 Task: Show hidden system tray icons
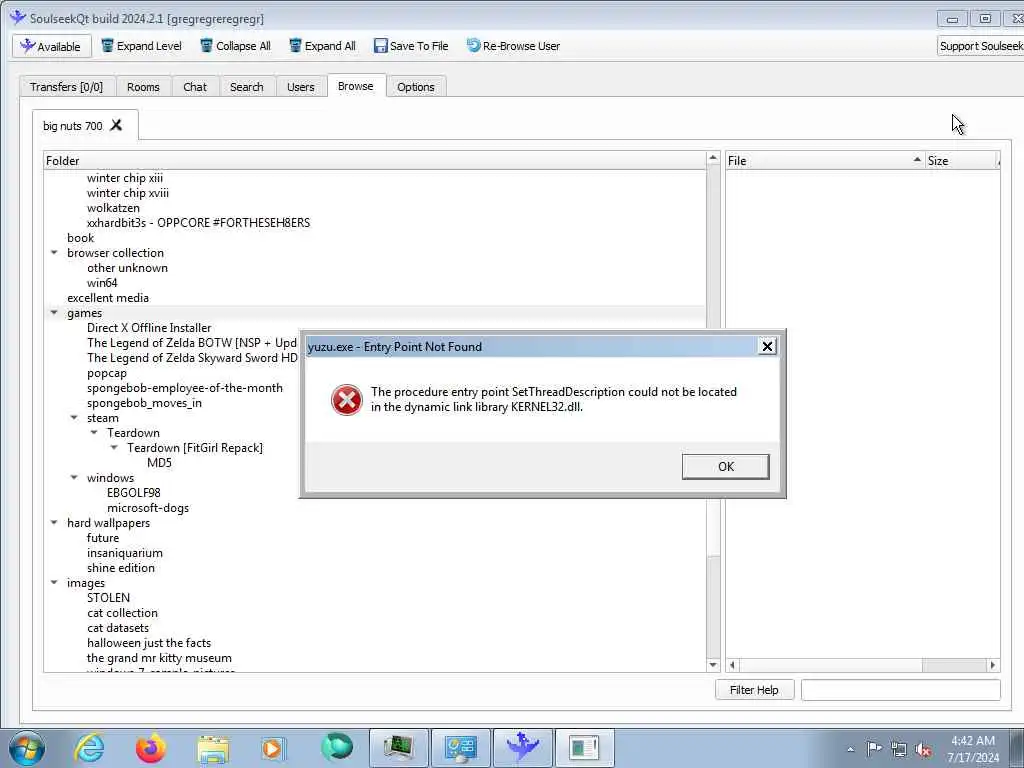850,750
